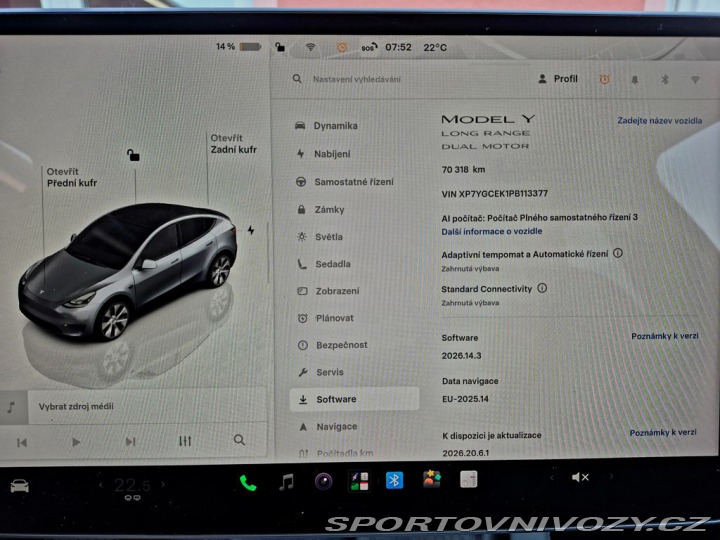This screenshot has width=720, height=540.
Task: Open the Sedadla seats menu
Action: [x=324, y=264]
